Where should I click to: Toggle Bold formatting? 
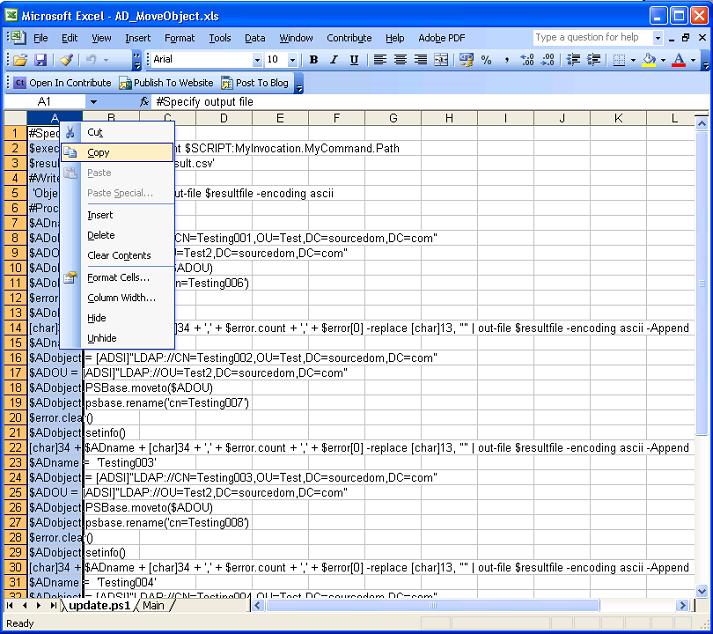314,60
